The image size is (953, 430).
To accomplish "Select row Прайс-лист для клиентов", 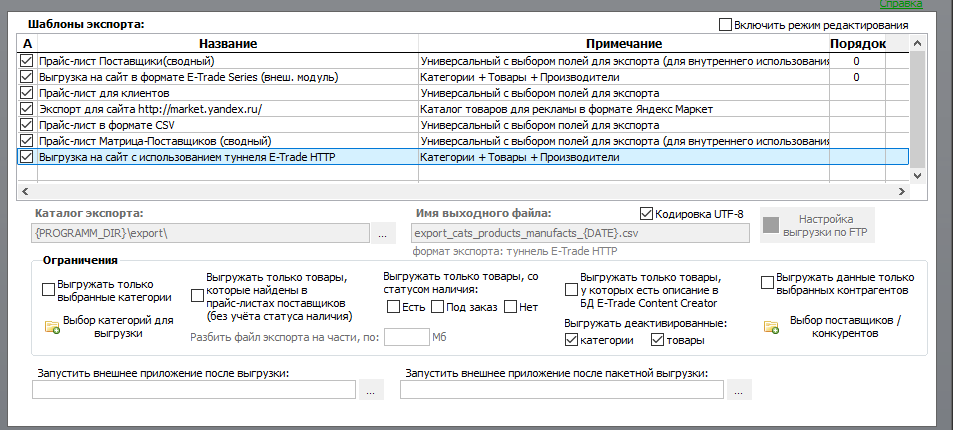I will 463,93.
